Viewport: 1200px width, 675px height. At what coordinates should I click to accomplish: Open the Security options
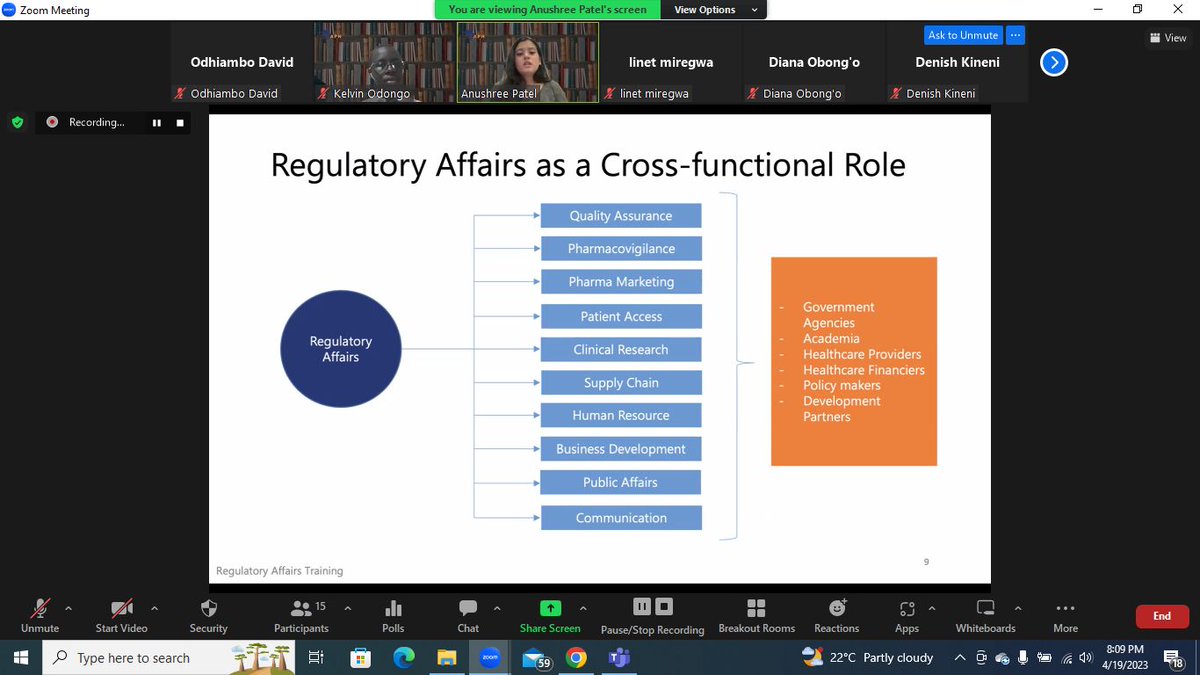[208, 615]
